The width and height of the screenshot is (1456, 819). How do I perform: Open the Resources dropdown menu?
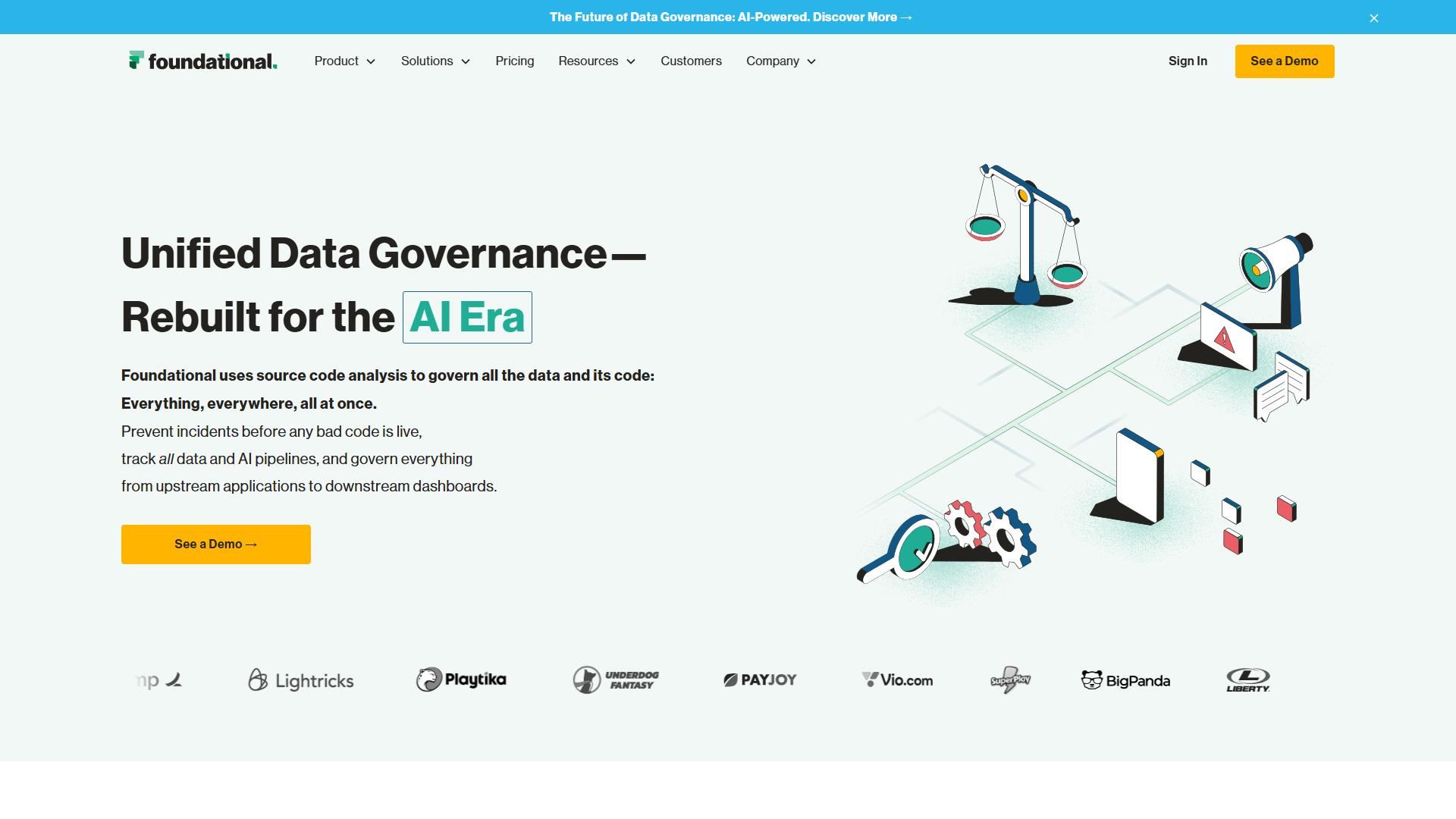coord(597,61)
